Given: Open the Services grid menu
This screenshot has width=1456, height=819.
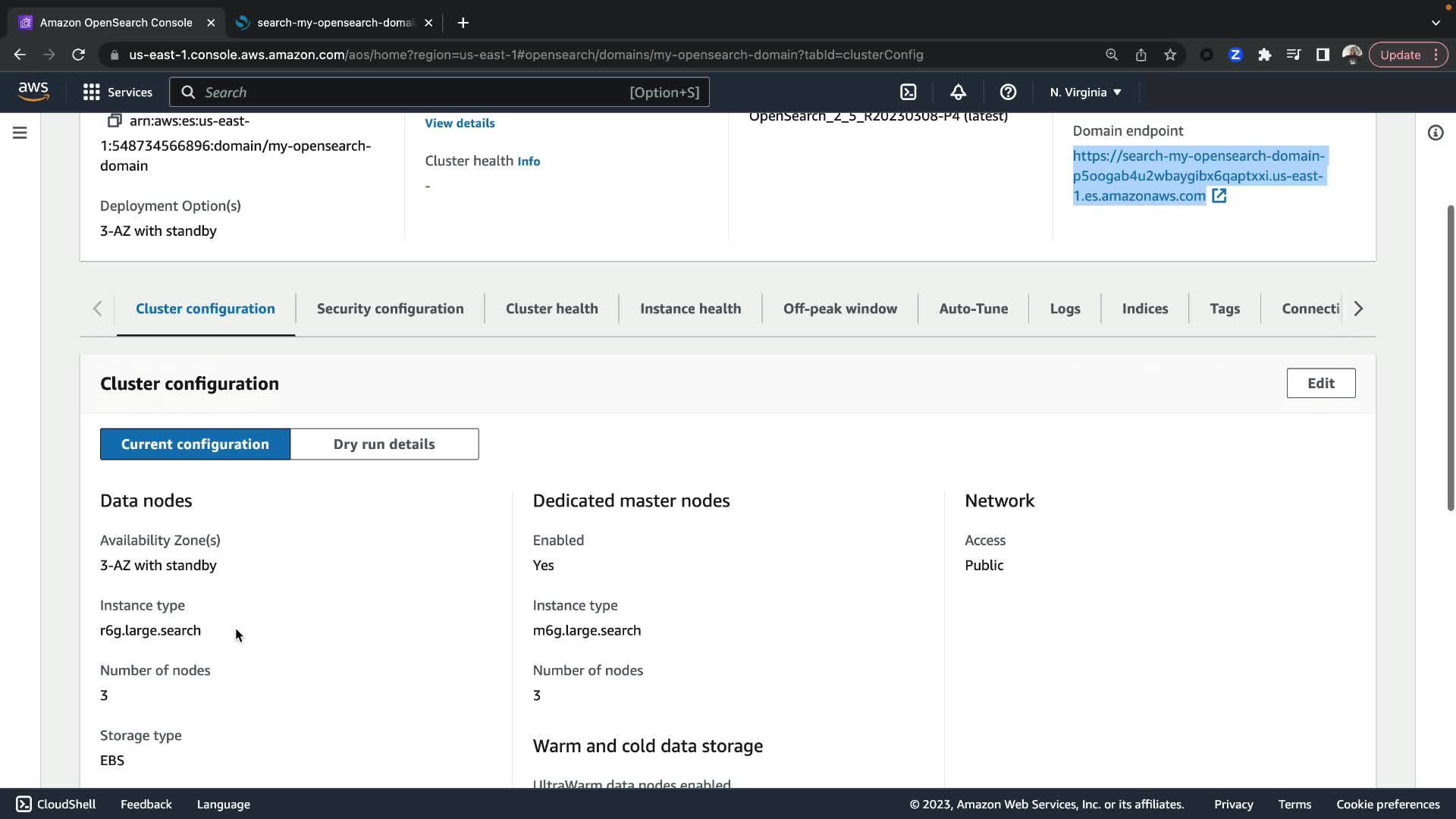Looking at the screenshot, I should point(118,92).
